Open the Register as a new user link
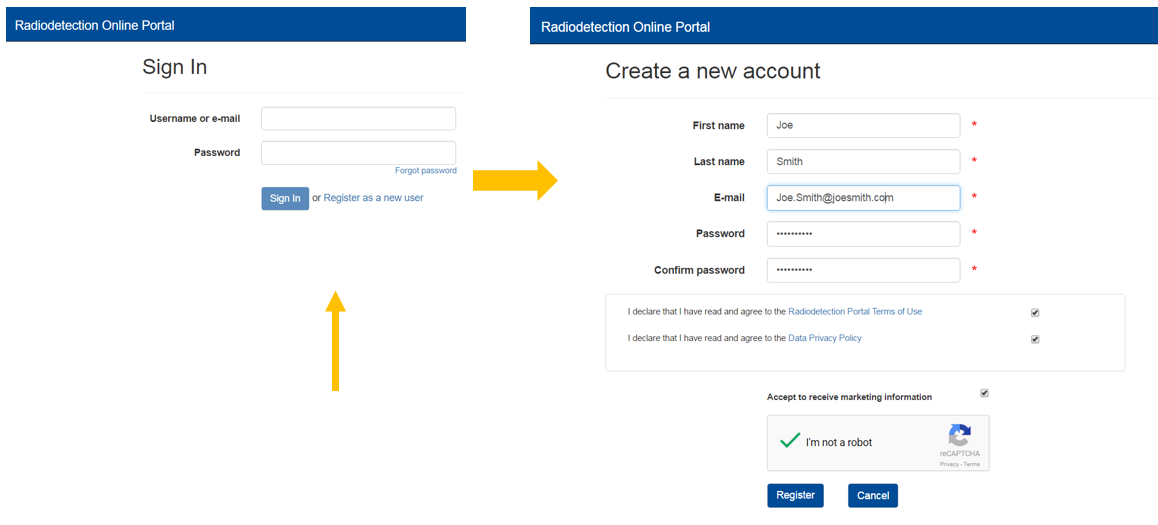Viewport: 1158px width, 525px height. (373, 198)
